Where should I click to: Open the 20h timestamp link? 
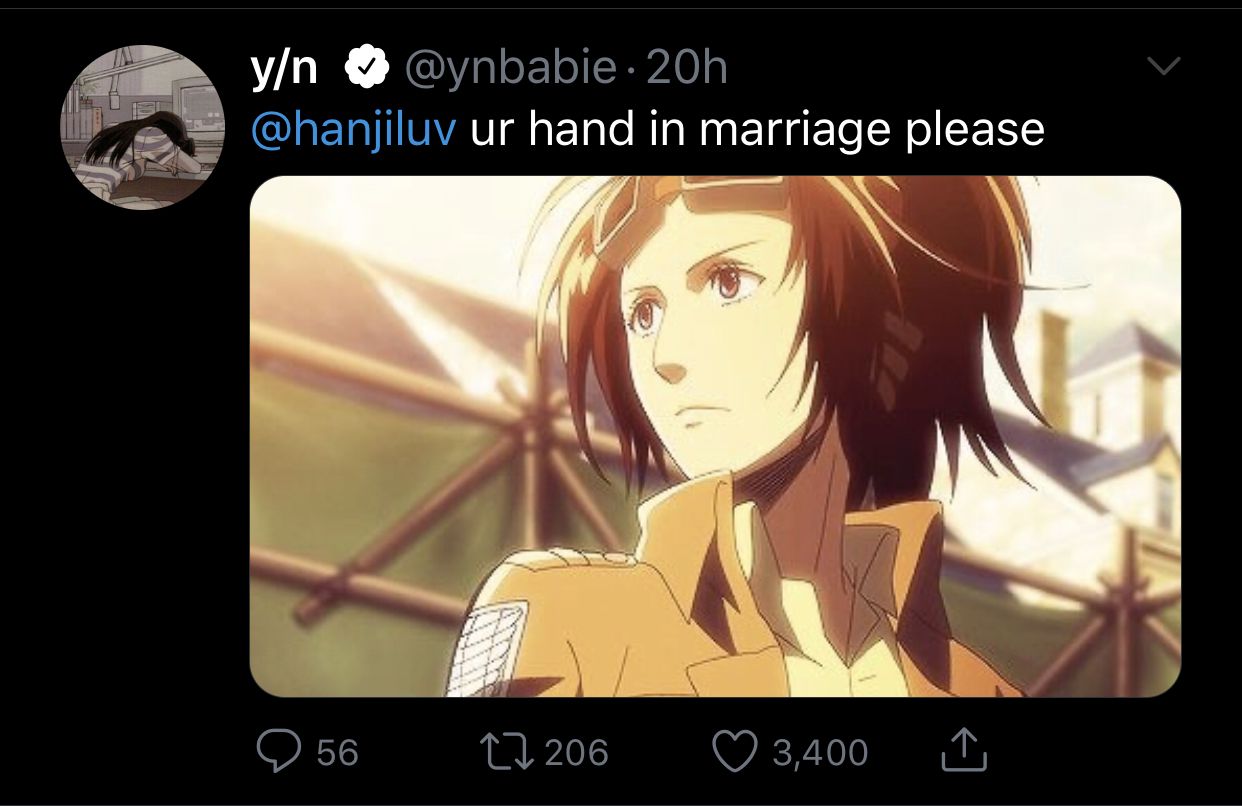(x=688, y=68)
